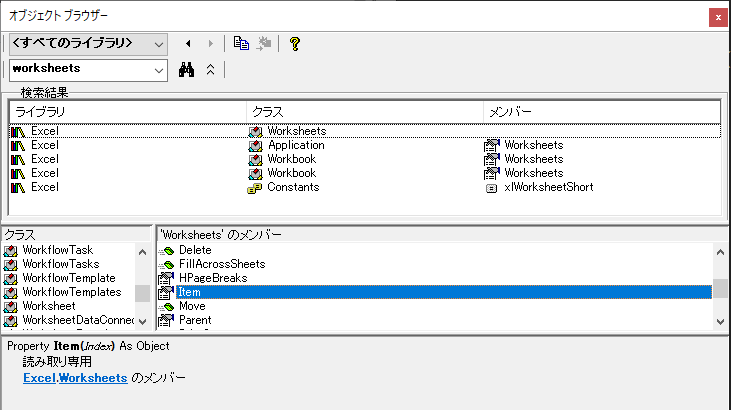Select Worksheet in the class list
This screenshot has height=410, width=731.
pos(48,306)
